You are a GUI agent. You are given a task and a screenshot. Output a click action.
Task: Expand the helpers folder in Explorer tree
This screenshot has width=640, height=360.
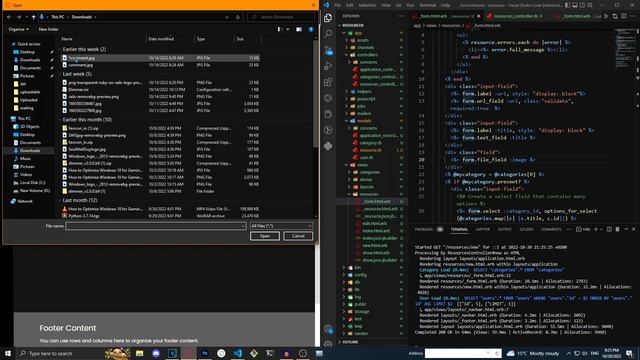click(364, 91)
